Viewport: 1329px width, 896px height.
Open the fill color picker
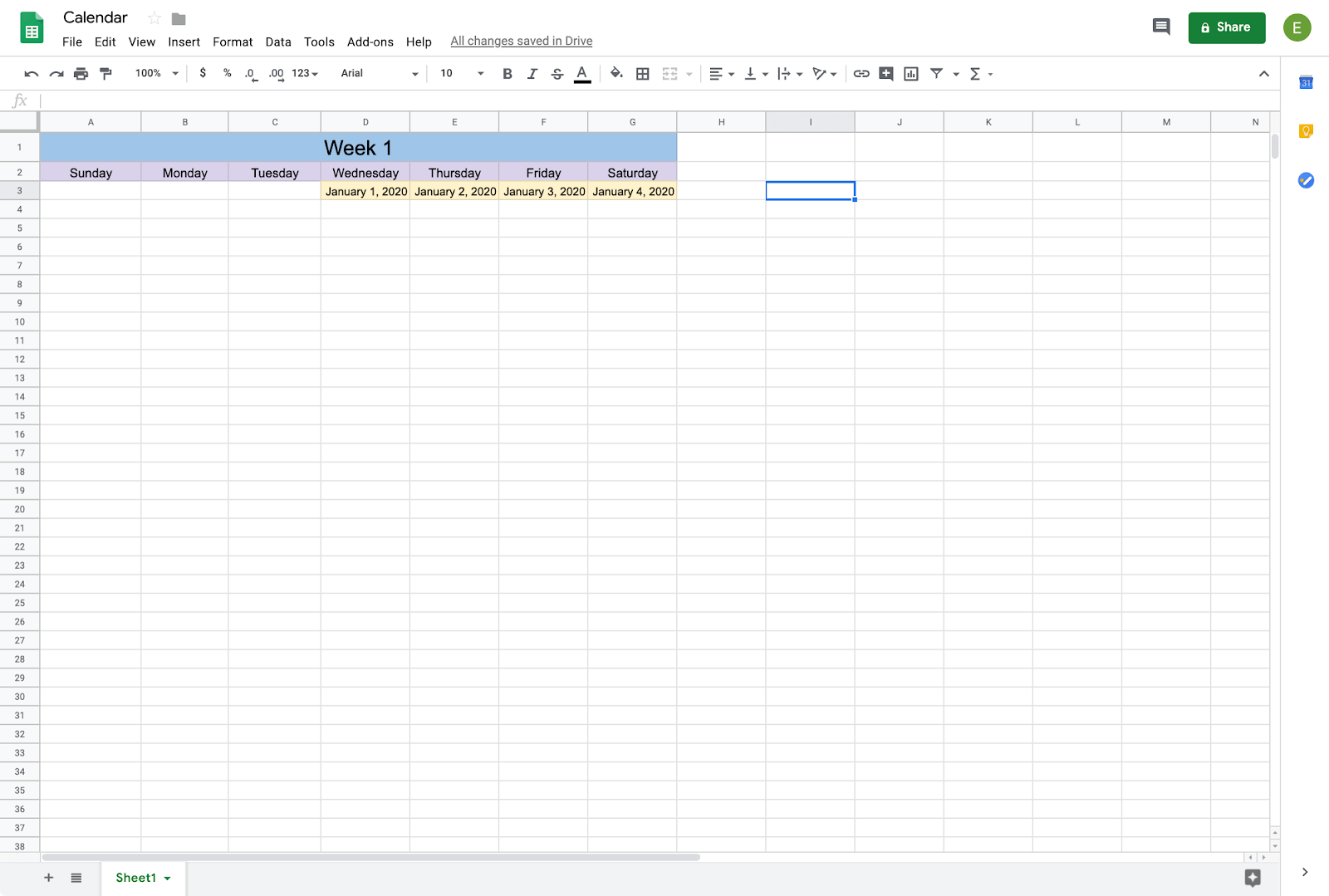click(616, 73)
